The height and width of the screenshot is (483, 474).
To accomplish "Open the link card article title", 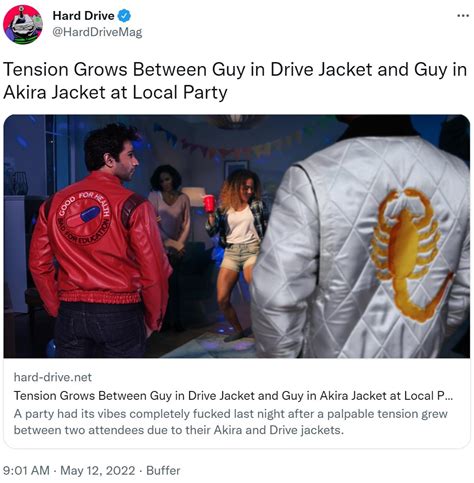I will [233, 396].
